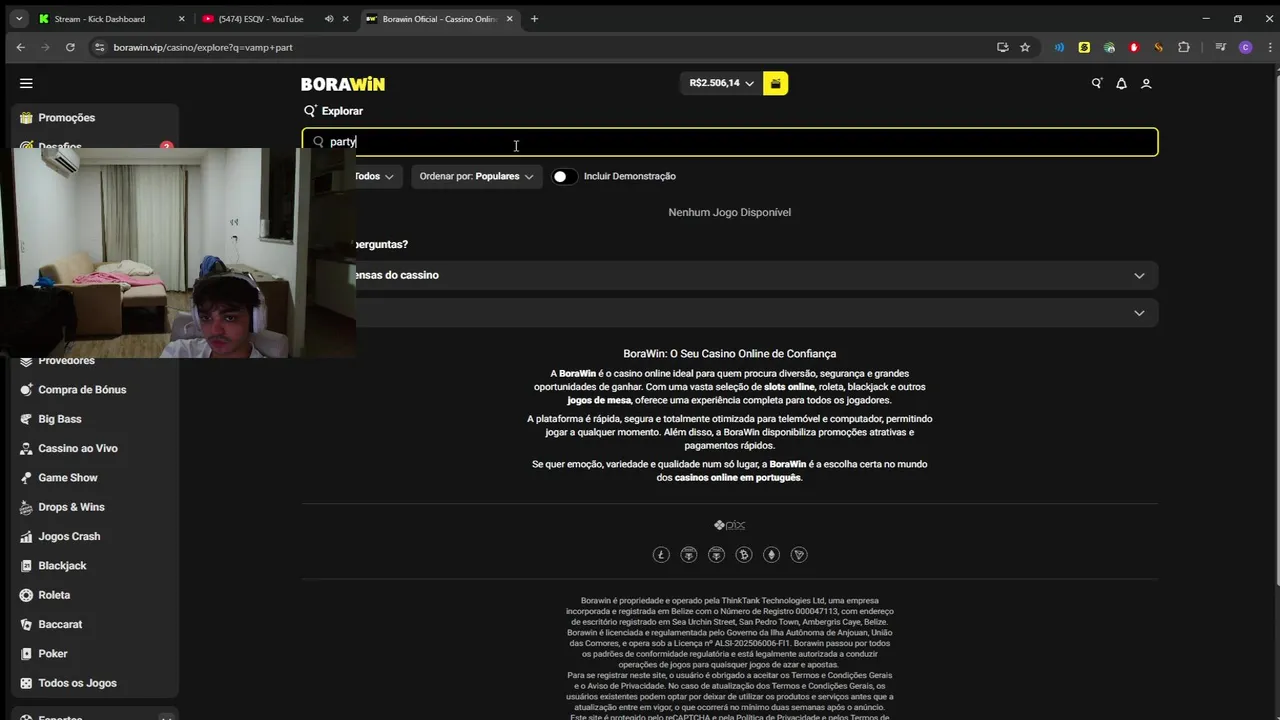1280x720 pixels.
Task: Click the Ethereum payment icon
Action: (771, 555)
